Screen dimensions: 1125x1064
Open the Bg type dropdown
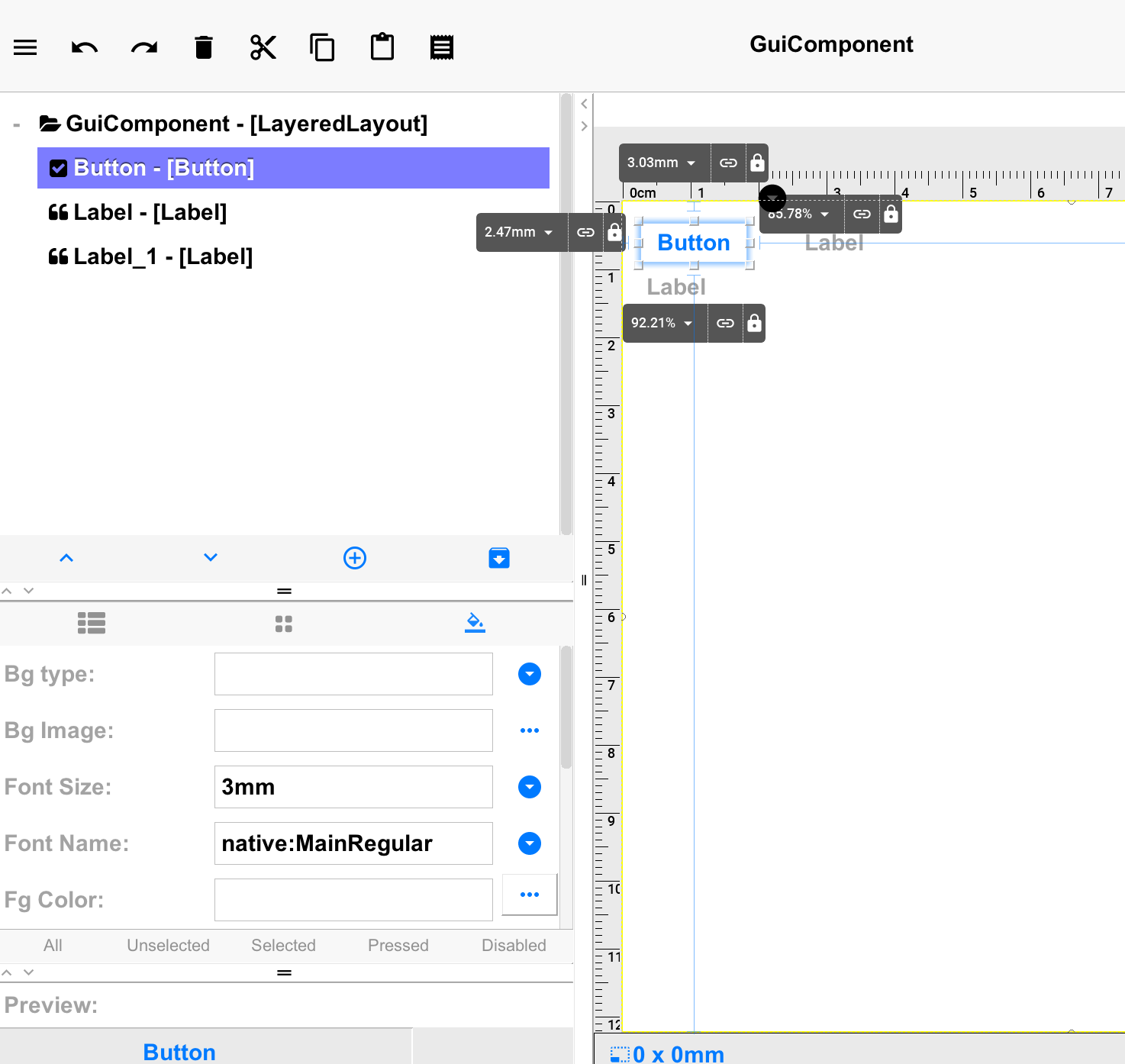coord(529,674)
